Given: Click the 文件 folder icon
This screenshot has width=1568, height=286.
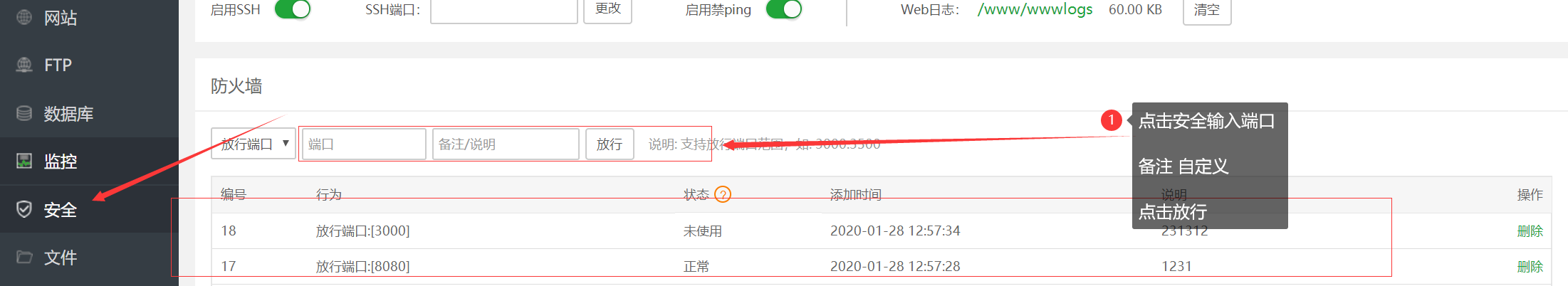Looking at the screenshot, I should pyautogui.click(x=24, y=257).
